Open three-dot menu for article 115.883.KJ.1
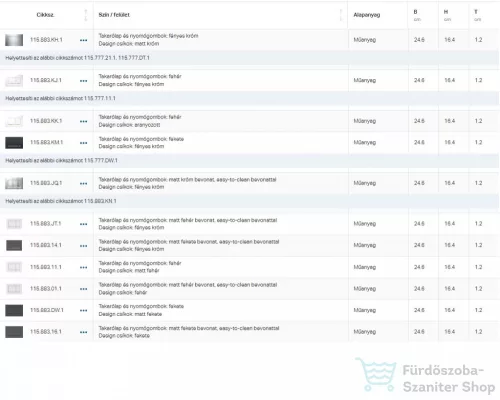500x400 pixels. click(83, 81)
